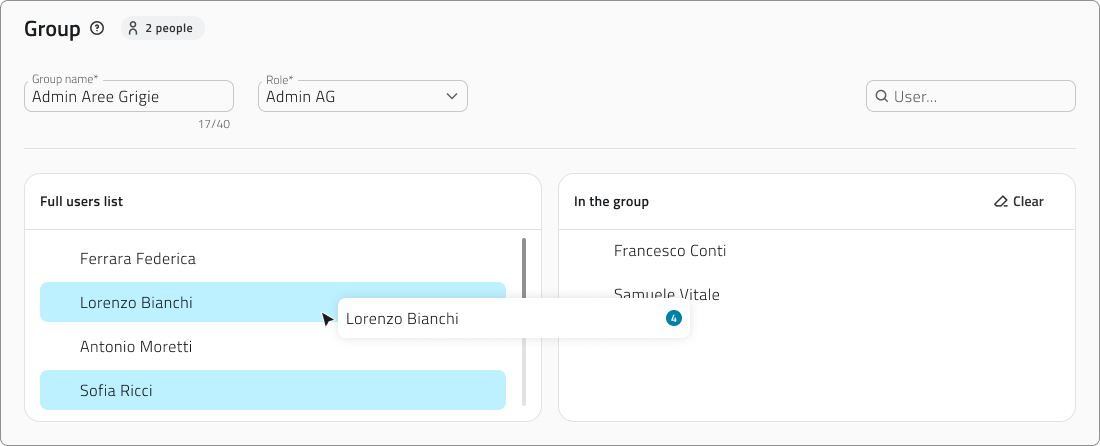The image size is (1100, 446).
Task: Click the Group name input field
Action: click(x=128, y=97)
